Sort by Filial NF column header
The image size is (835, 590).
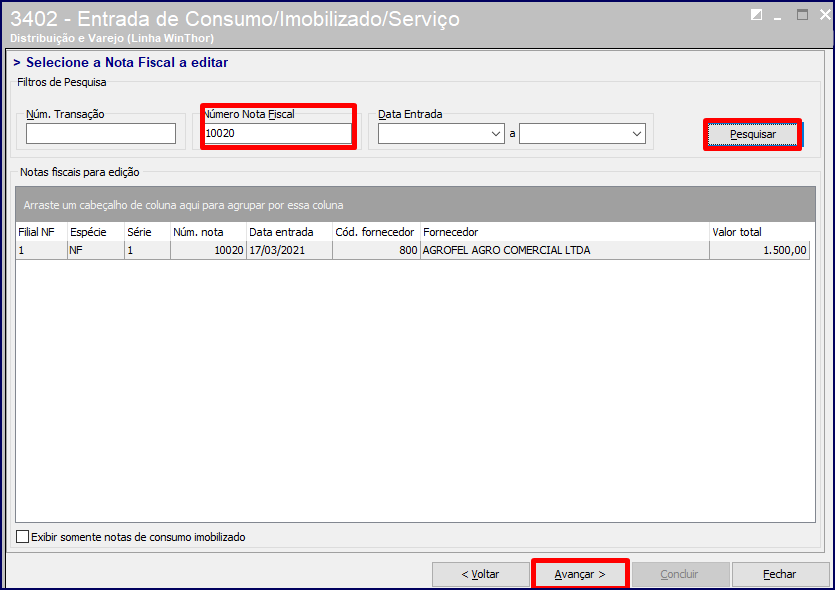[42, 232]
